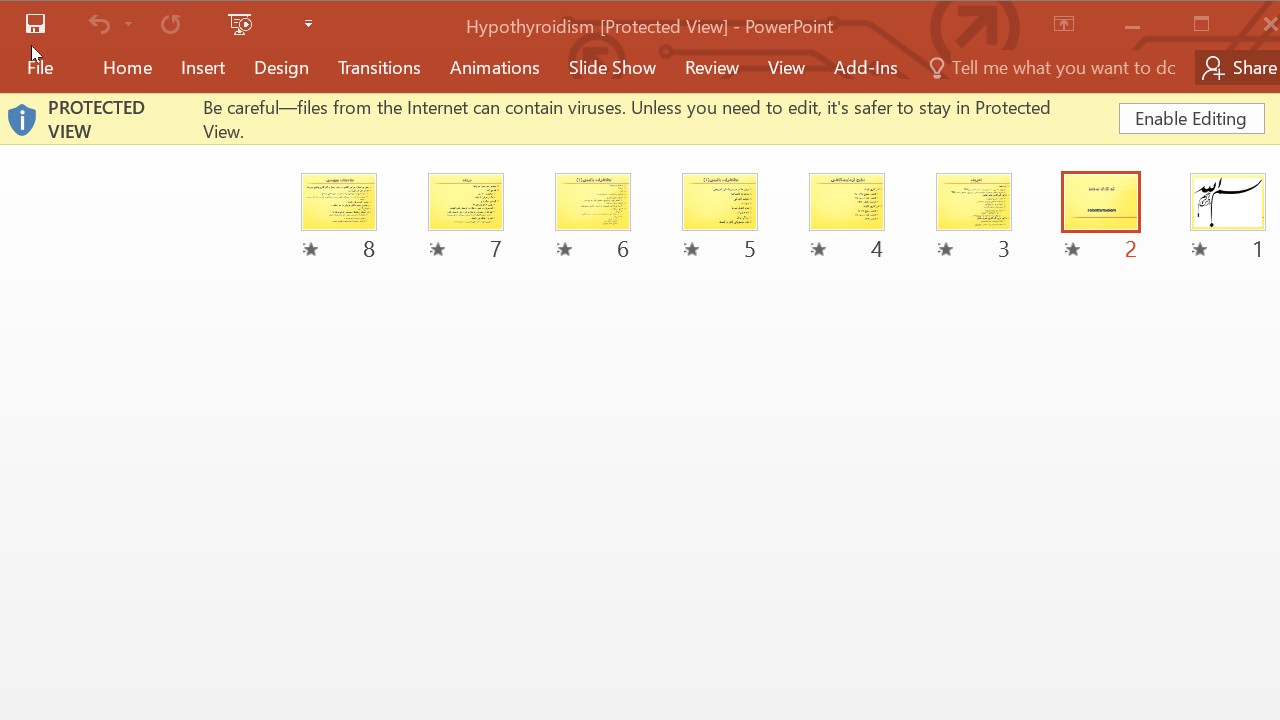The height and width of the screenshot is (720, 1280).
Task: Select slide 5 thumbnail
Action: pos(719,202)
